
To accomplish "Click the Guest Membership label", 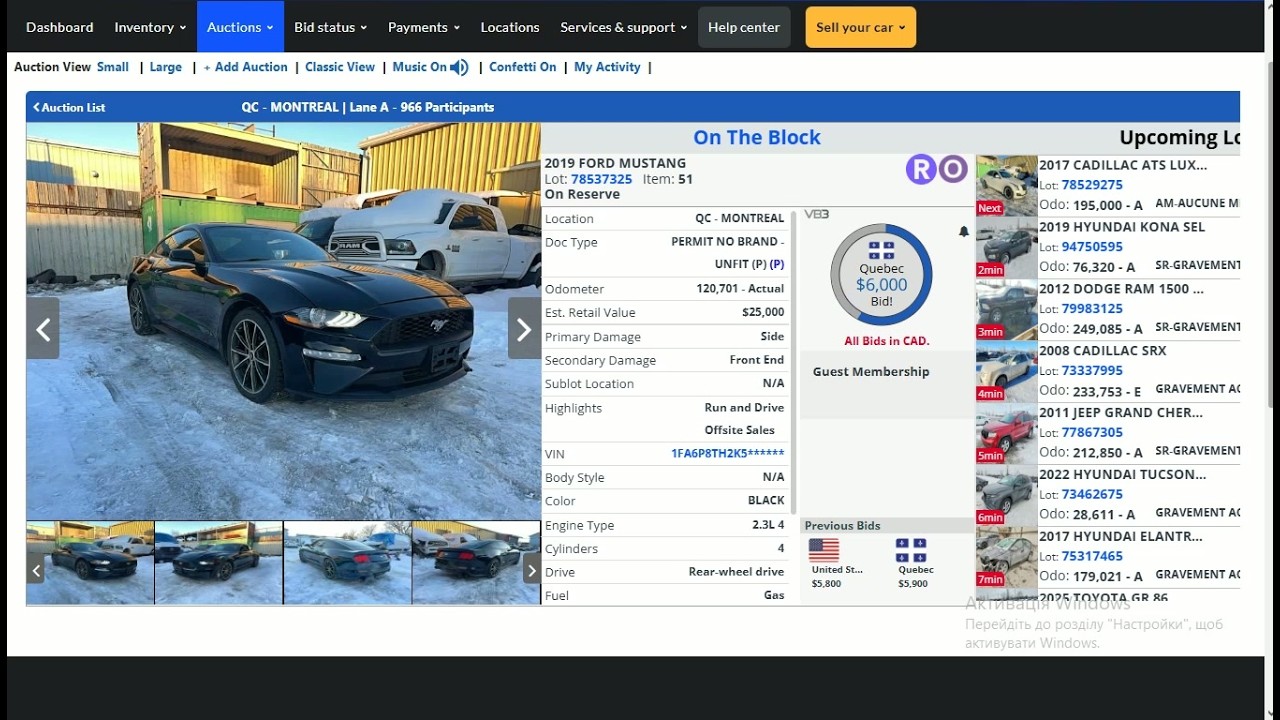I will coord(871,372).
